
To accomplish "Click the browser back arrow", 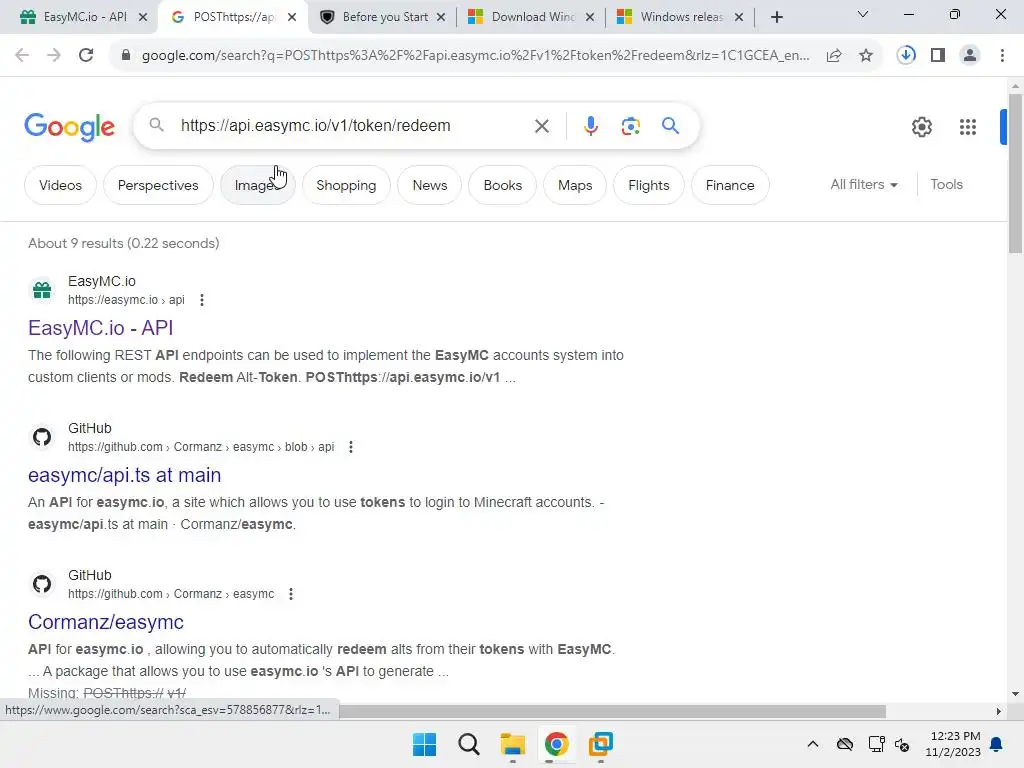I will coord(22,56).
